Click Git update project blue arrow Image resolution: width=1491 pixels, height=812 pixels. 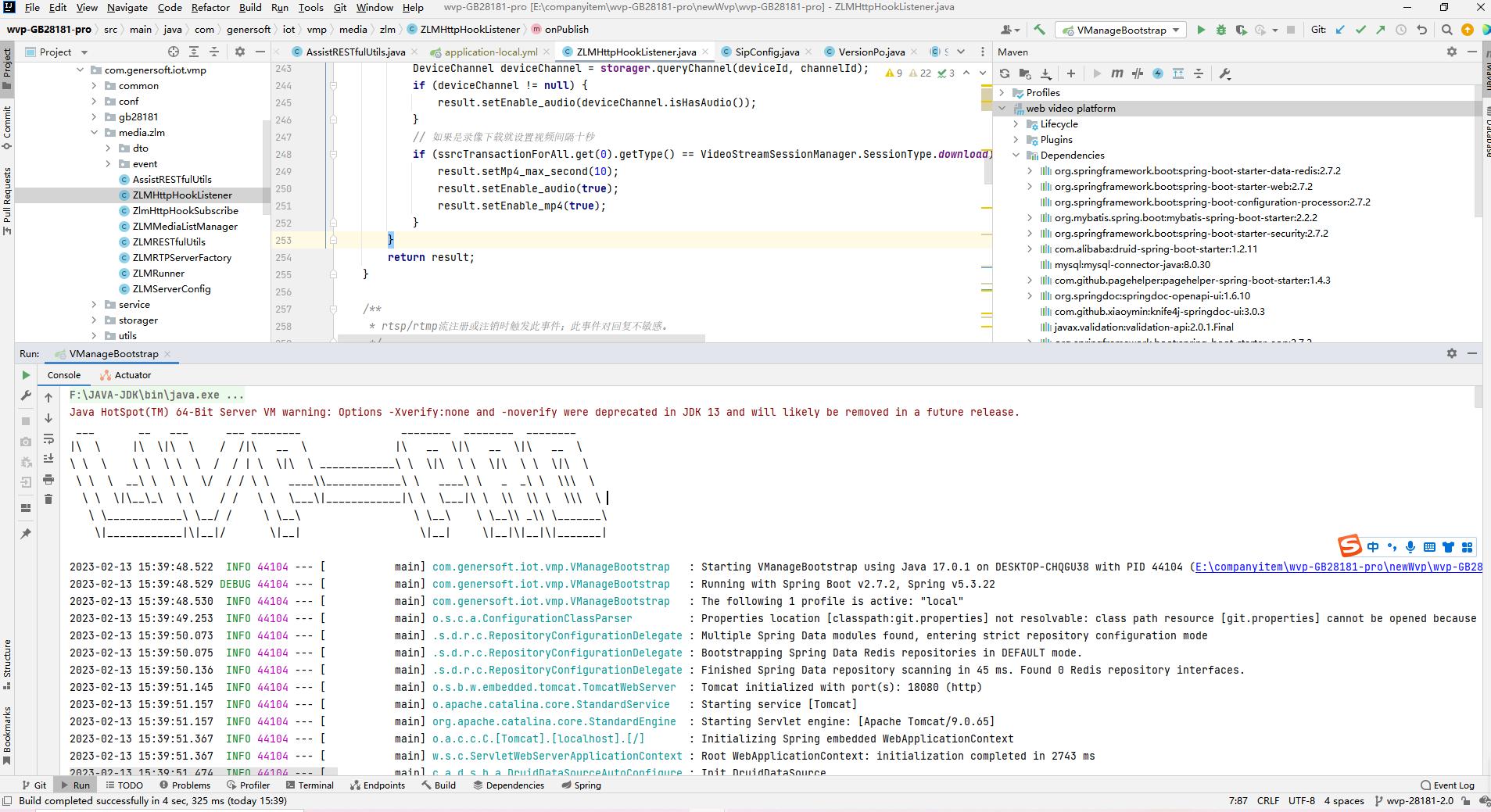point(1340,30)
